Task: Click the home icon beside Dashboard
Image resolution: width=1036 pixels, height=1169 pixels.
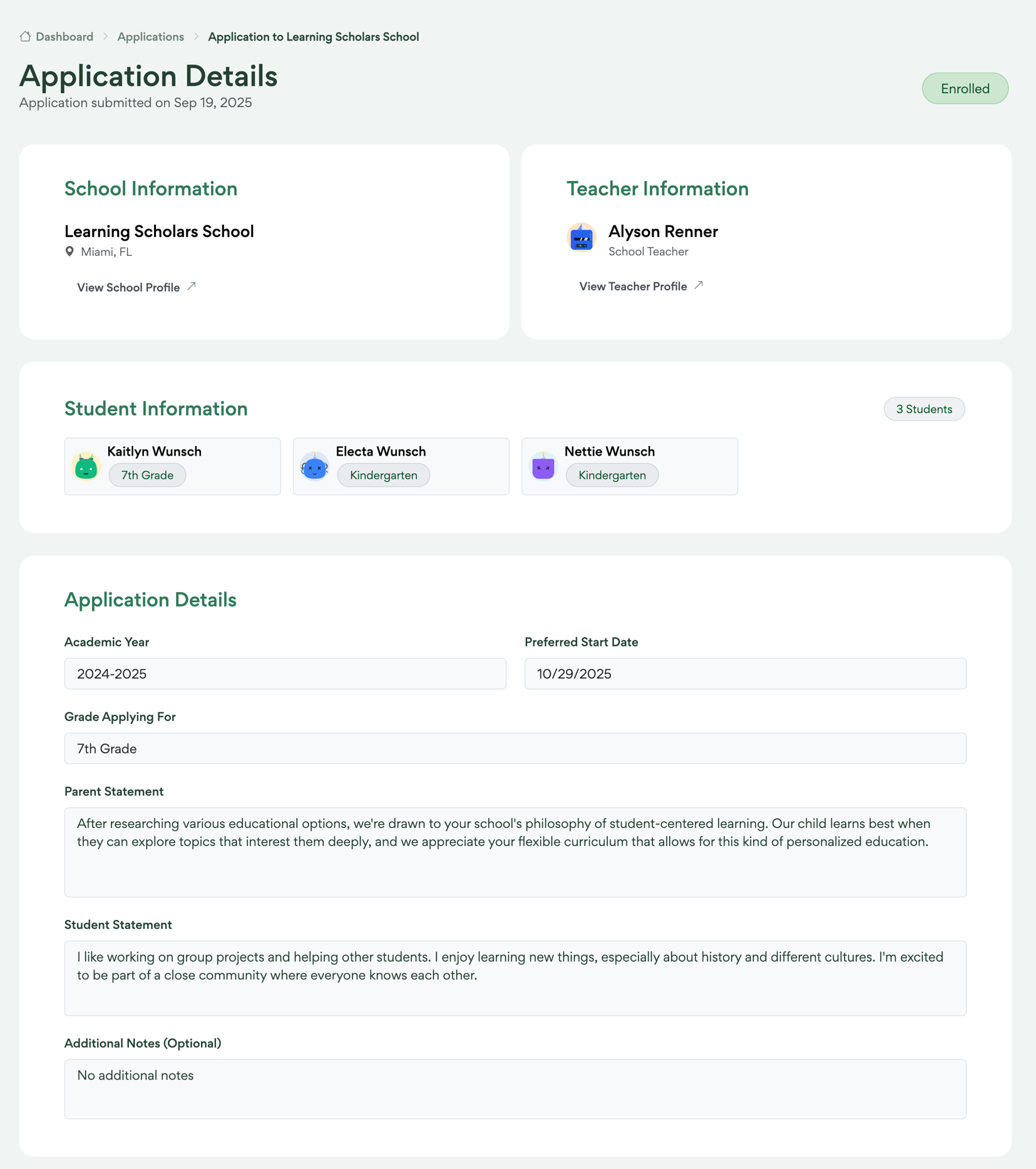Action: (x=25, y=36)
